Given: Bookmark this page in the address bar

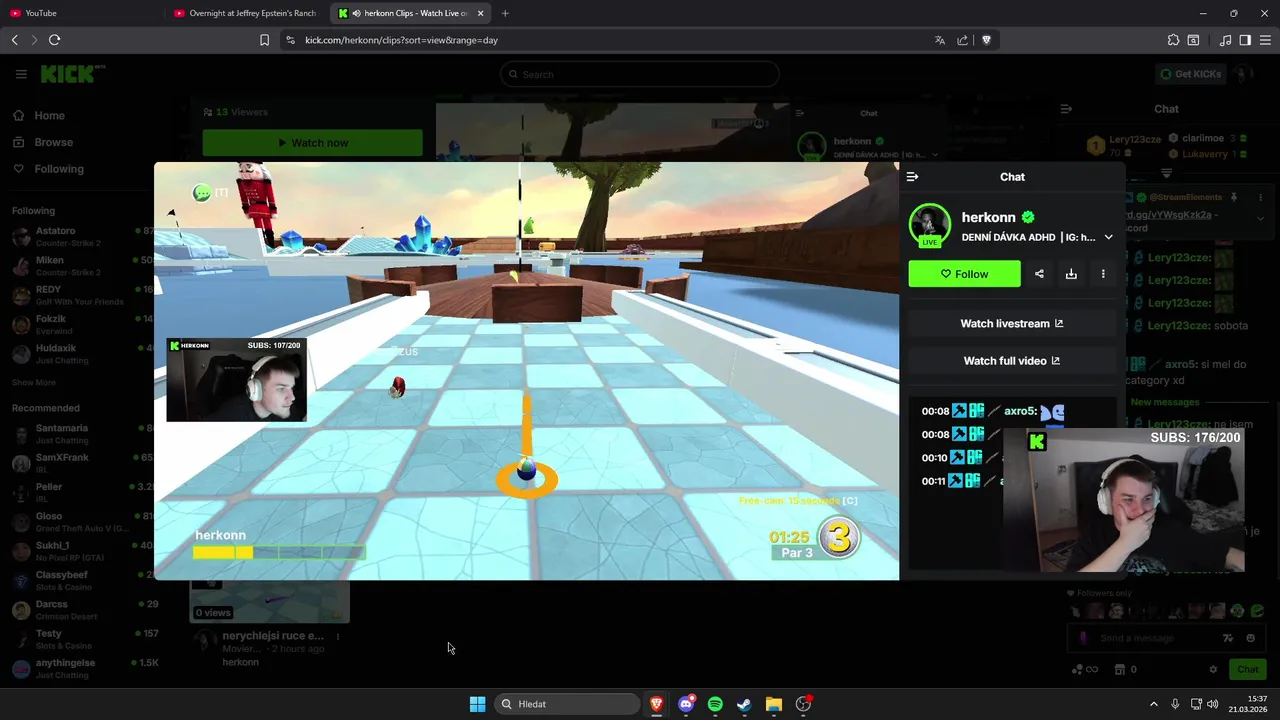Looking at the screenshot, I should (x=264, y=40).
